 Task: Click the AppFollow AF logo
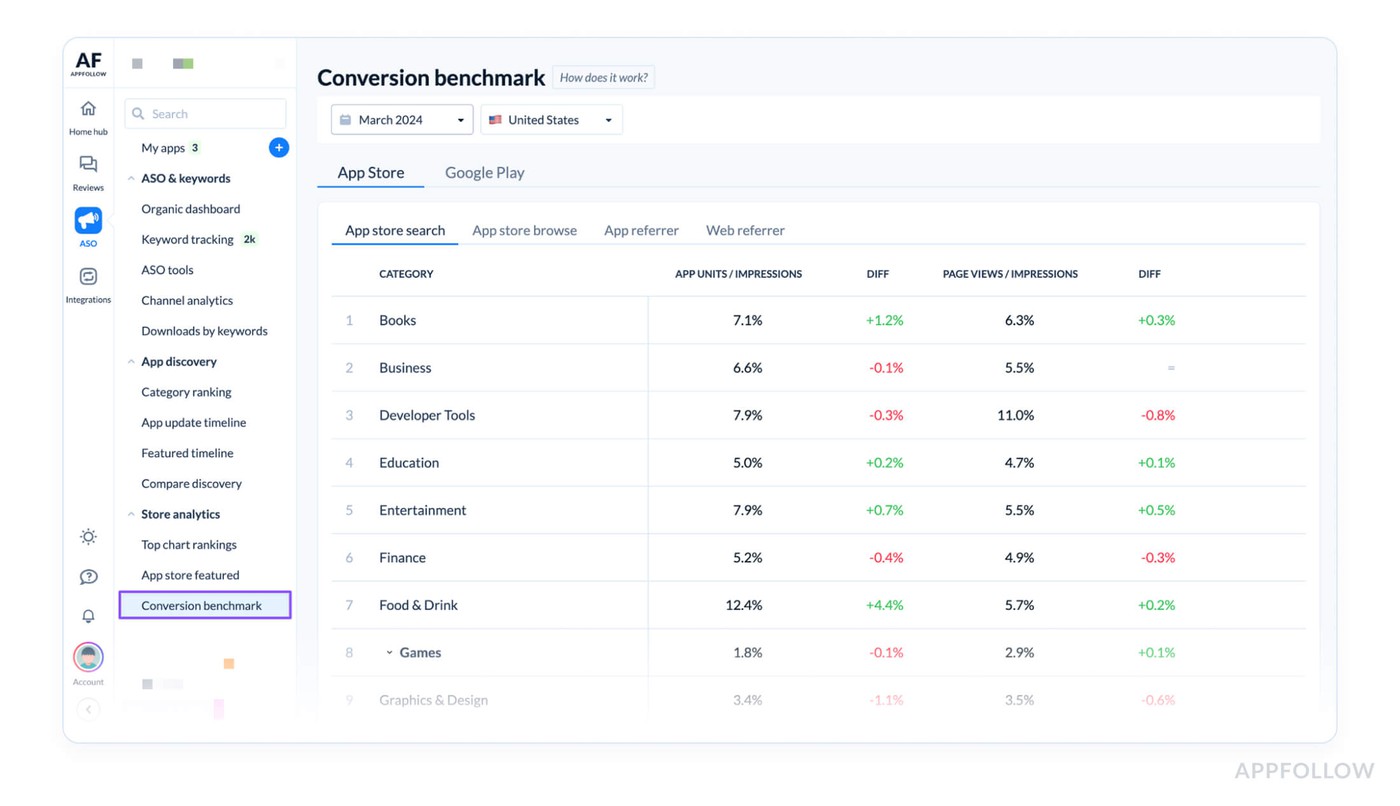click(x=87, y=62)
